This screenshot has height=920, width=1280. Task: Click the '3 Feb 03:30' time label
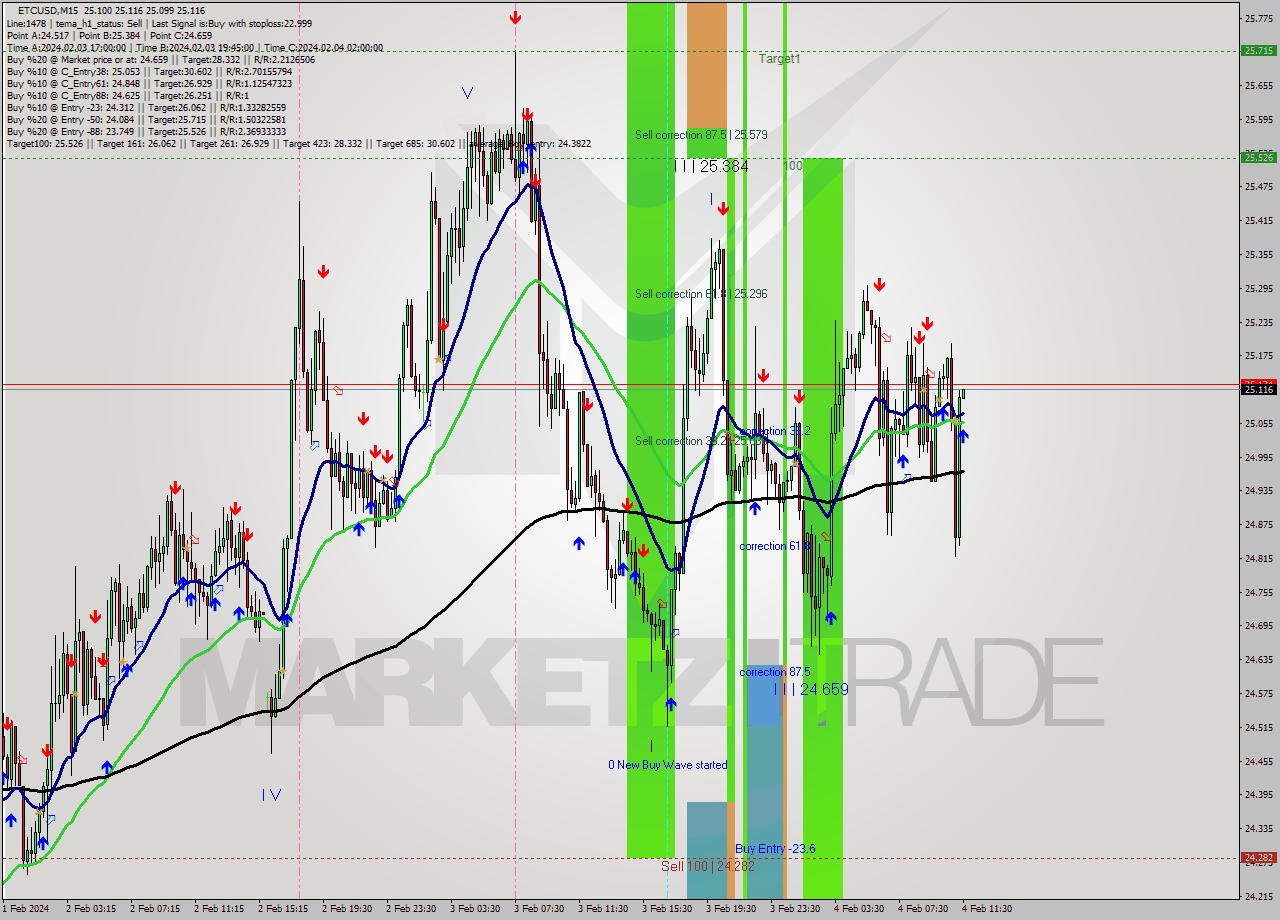tap(475, 909)
